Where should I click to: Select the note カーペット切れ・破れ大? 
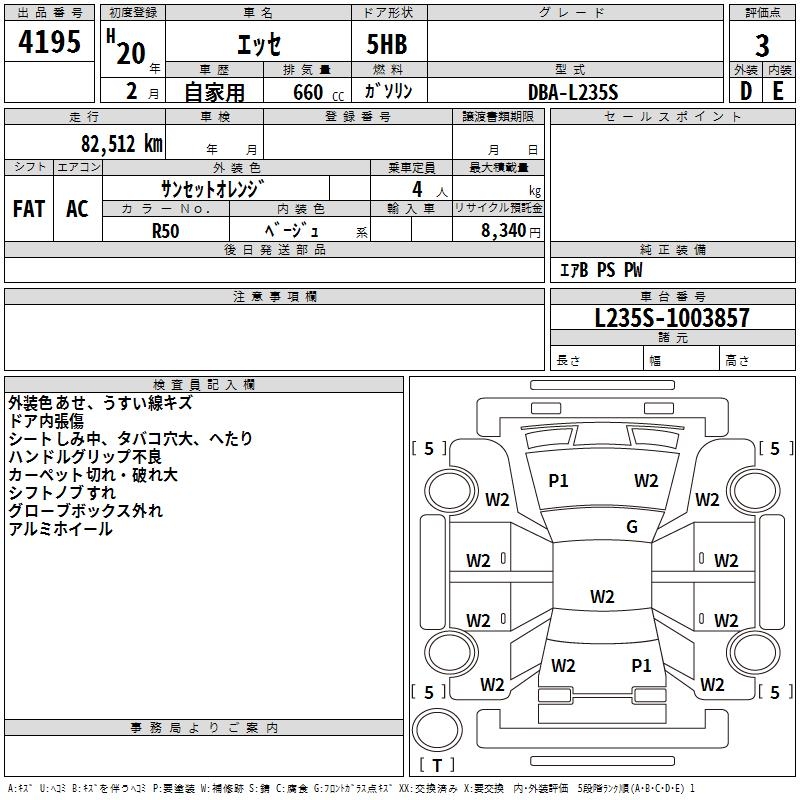(x=93, y=475)
